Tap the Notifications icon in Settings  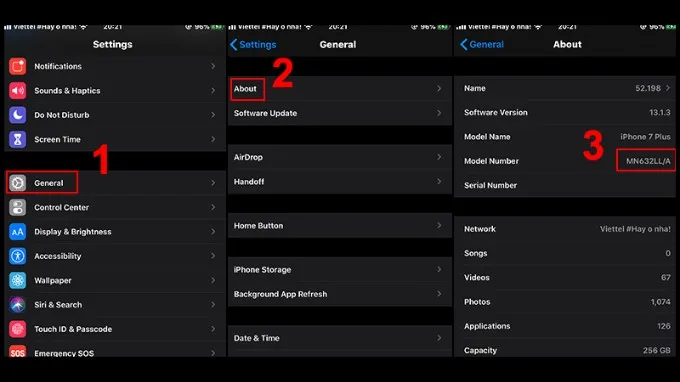point(17,66)
